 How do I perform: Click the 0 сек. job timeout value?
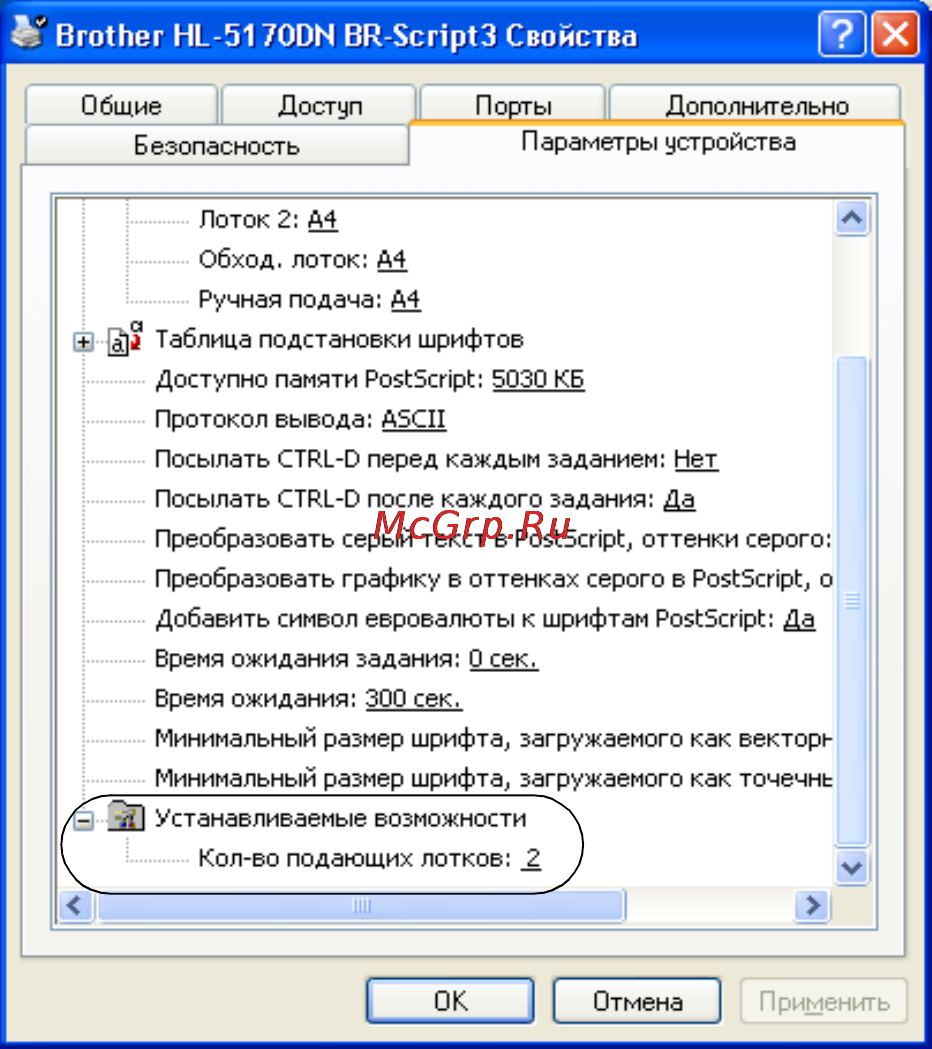503,658
